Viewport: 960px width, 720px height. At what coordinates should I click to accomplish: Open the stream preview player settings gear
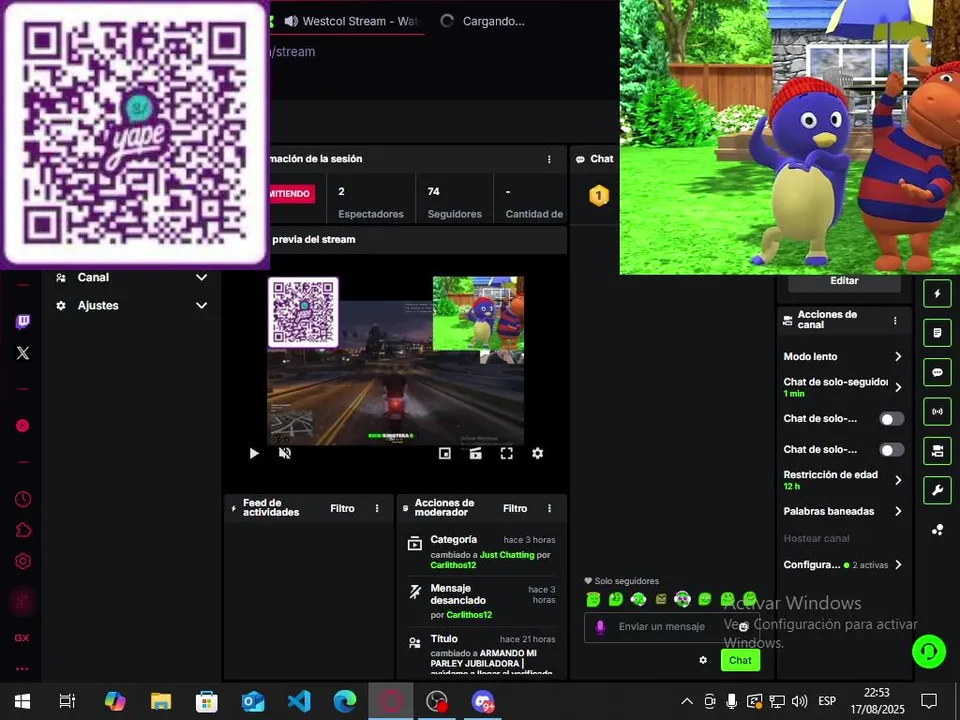[537, 453]
